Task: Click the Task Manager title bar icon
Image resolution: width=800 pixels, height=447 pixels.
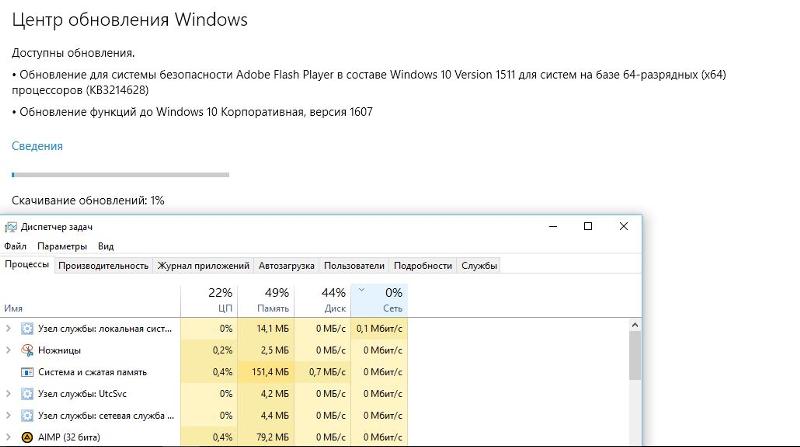Action: 10,227
